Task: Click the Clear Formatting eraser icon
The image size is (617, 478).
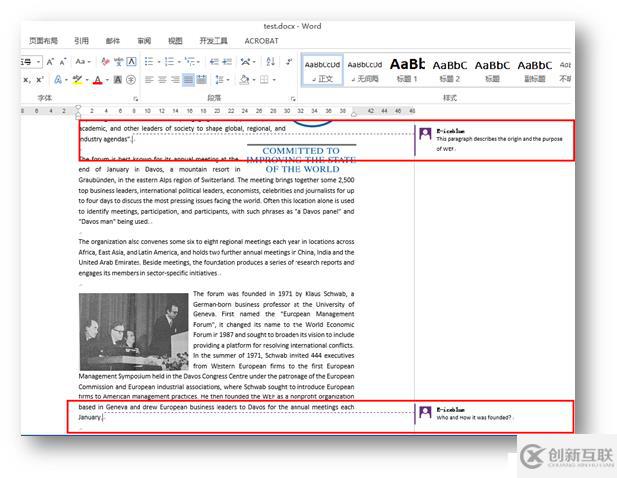Action: [105, 61]
